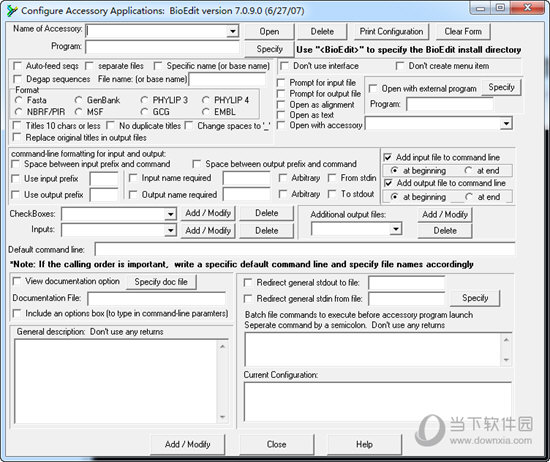Click the General description scrollbar down arrow
This screenshot has height=462, width=550.
click(x=222, y=417)
